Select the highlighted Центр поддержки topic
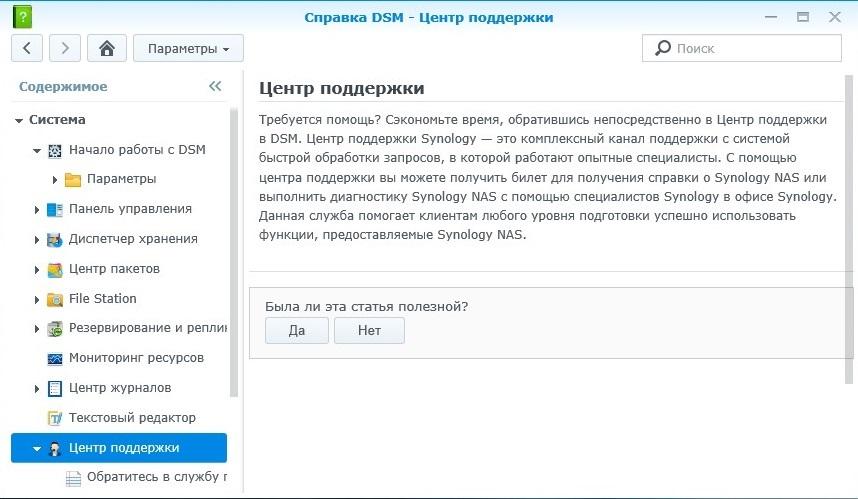This screenshot has height=499, width=858. pyautogui.click(x=119, y=448)
